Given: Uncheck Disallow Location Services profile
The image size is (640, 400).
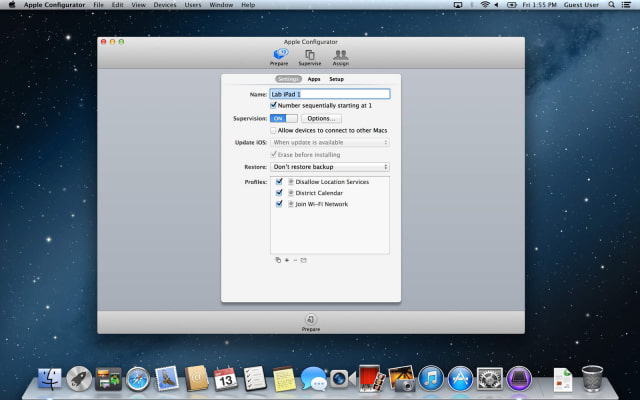Looking at the screenshot, I should click(279, 182).
